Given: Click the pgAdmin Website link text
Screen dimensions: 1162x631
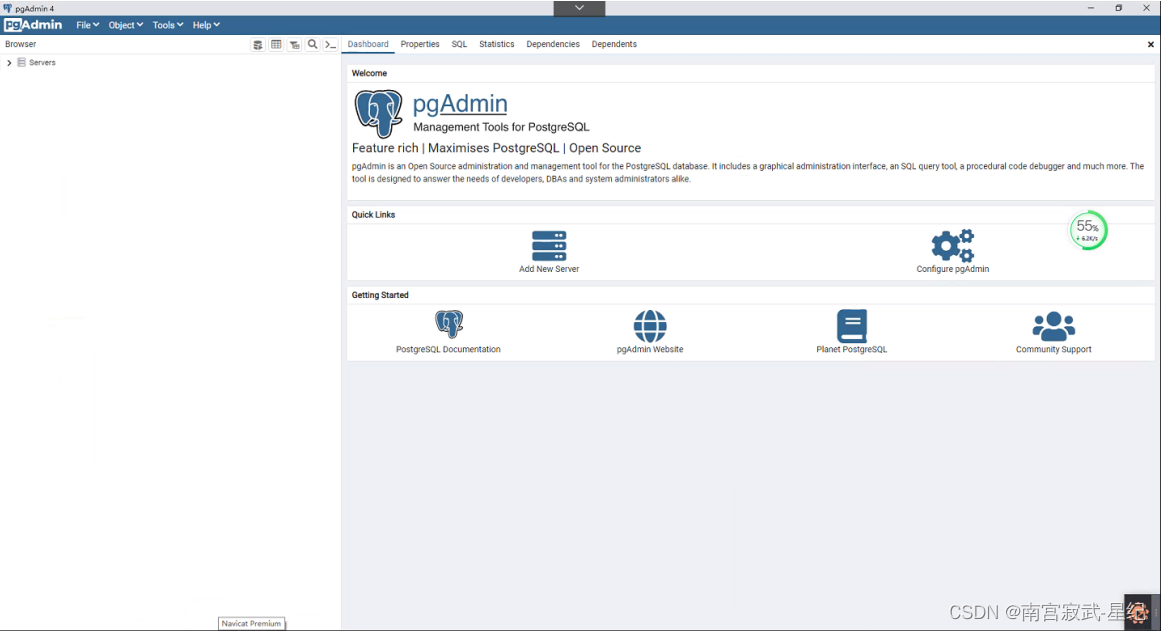Looking at the screenshot, I should (650, 349).
